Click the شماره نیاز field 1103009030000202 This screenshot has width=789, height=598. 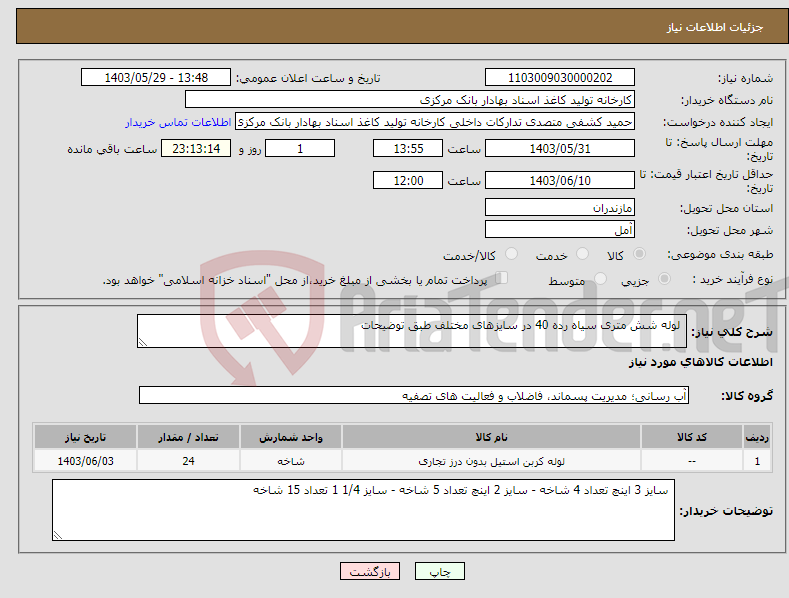(560, 78)
